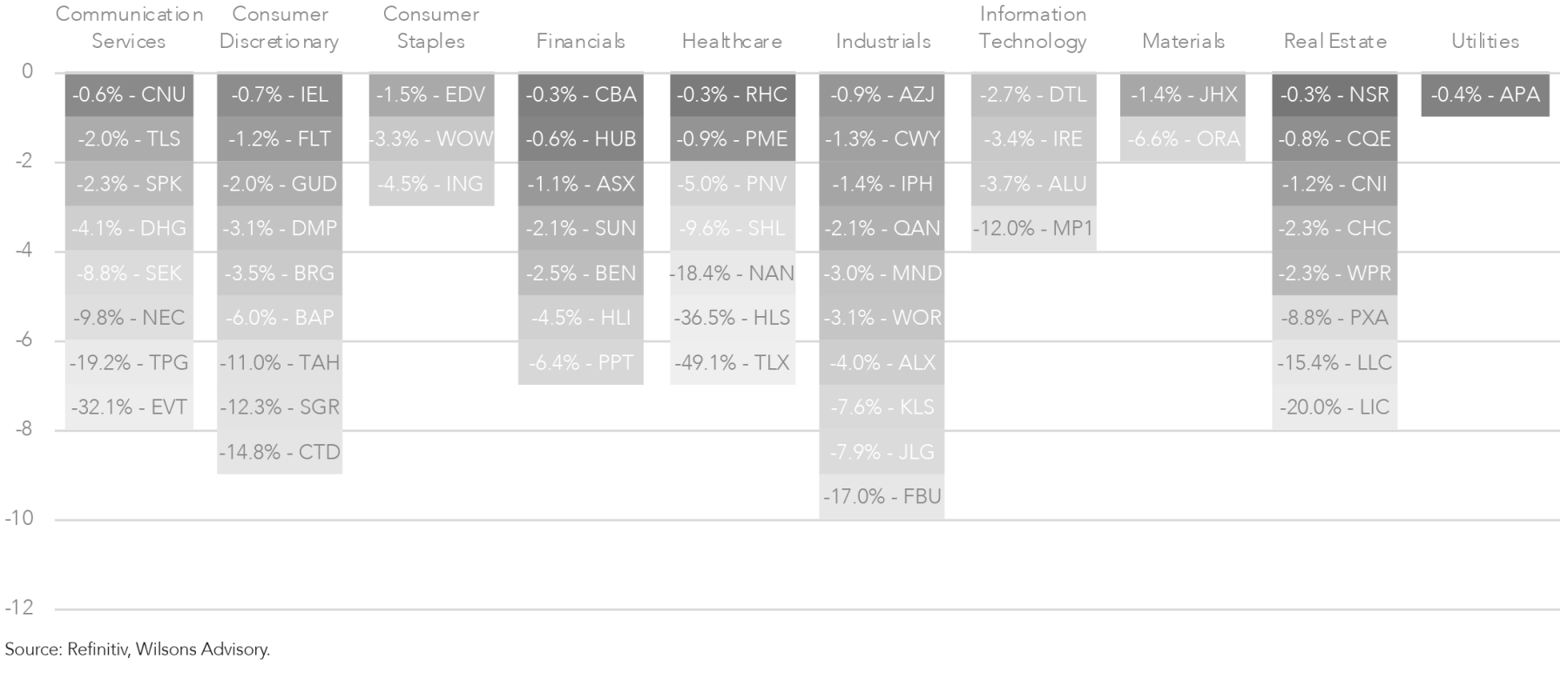Image resolution: width=1568 pixels, height=693 pixels.
Task: Click the -12 axis label
Action: (19, 608)
